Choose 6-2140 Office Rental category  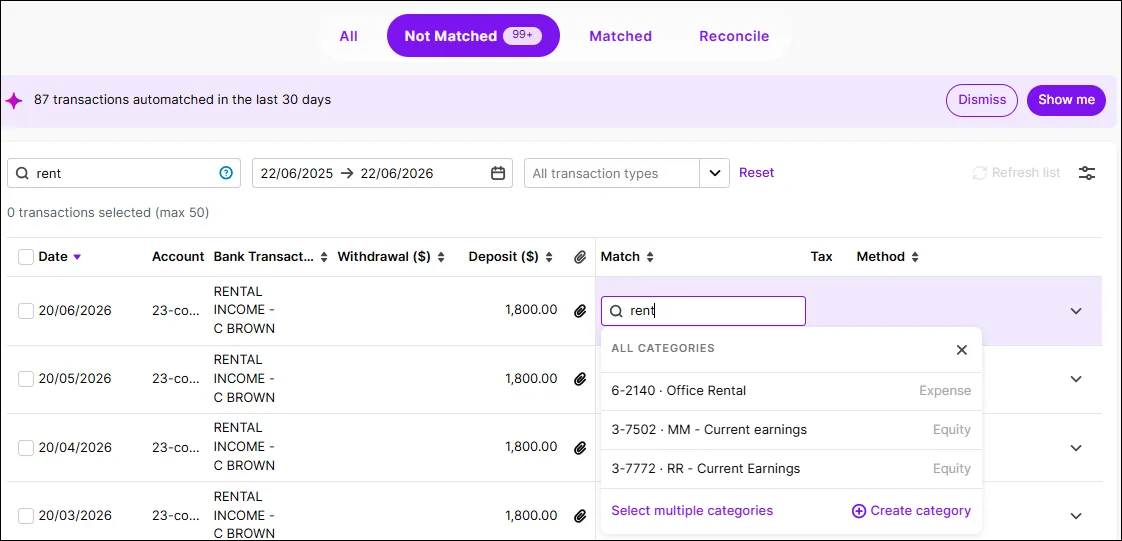791,391
